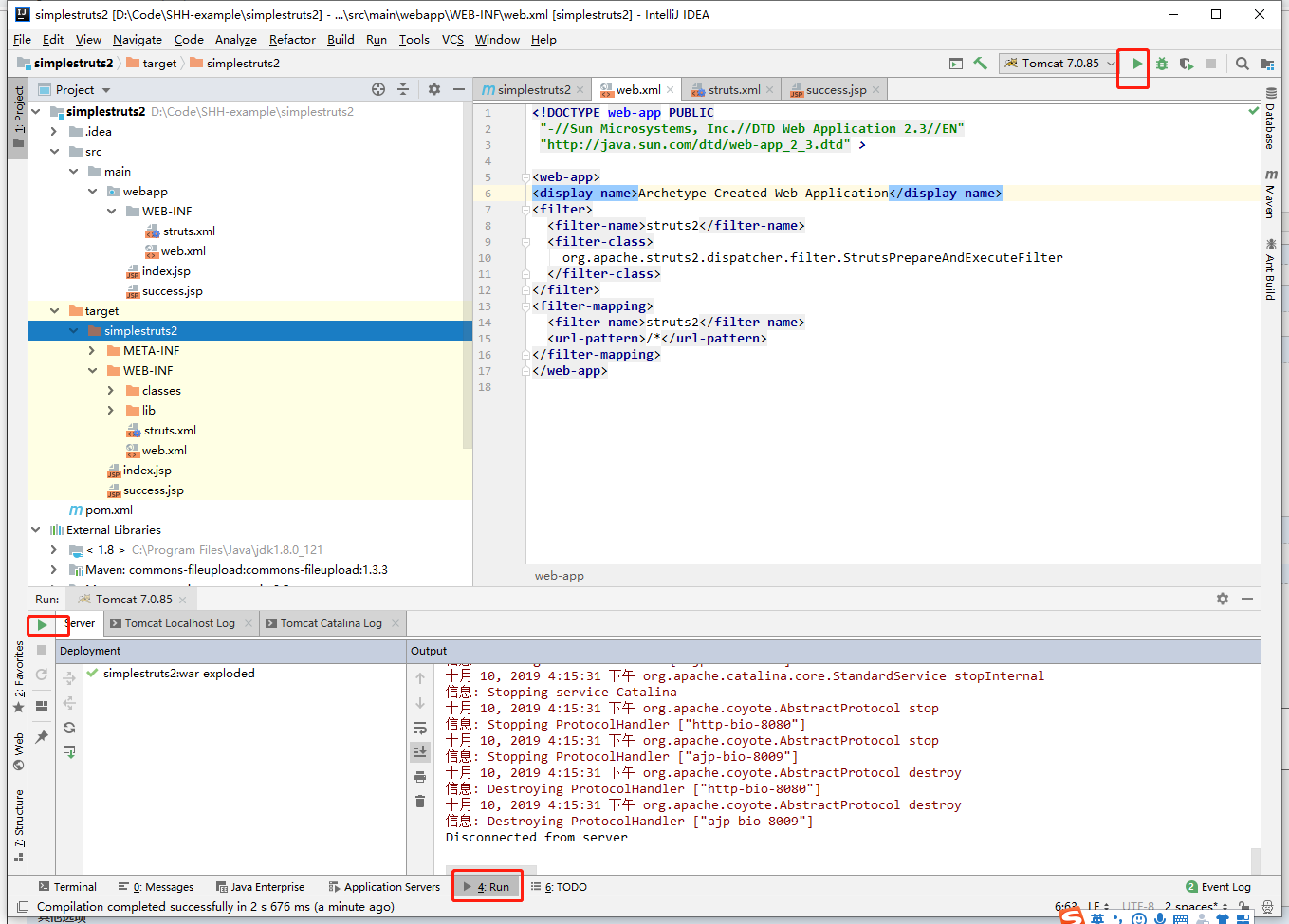Collapse all in the Project panel
1289x924 pixels.
tap(403, 89)
